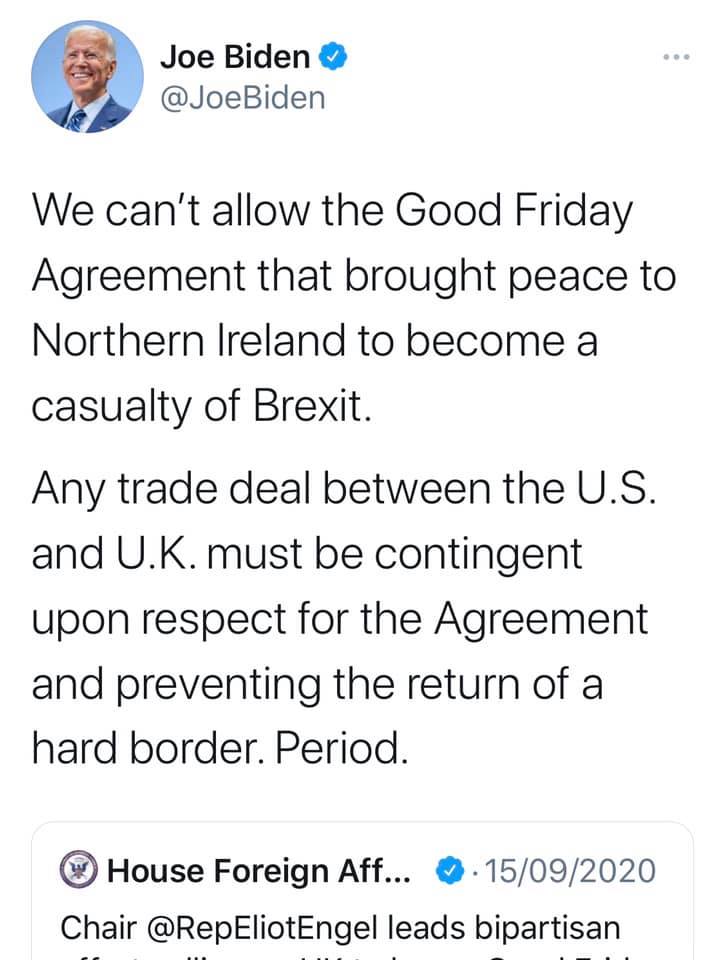Open the @JoeBiden handle link

tap(242, 98)
